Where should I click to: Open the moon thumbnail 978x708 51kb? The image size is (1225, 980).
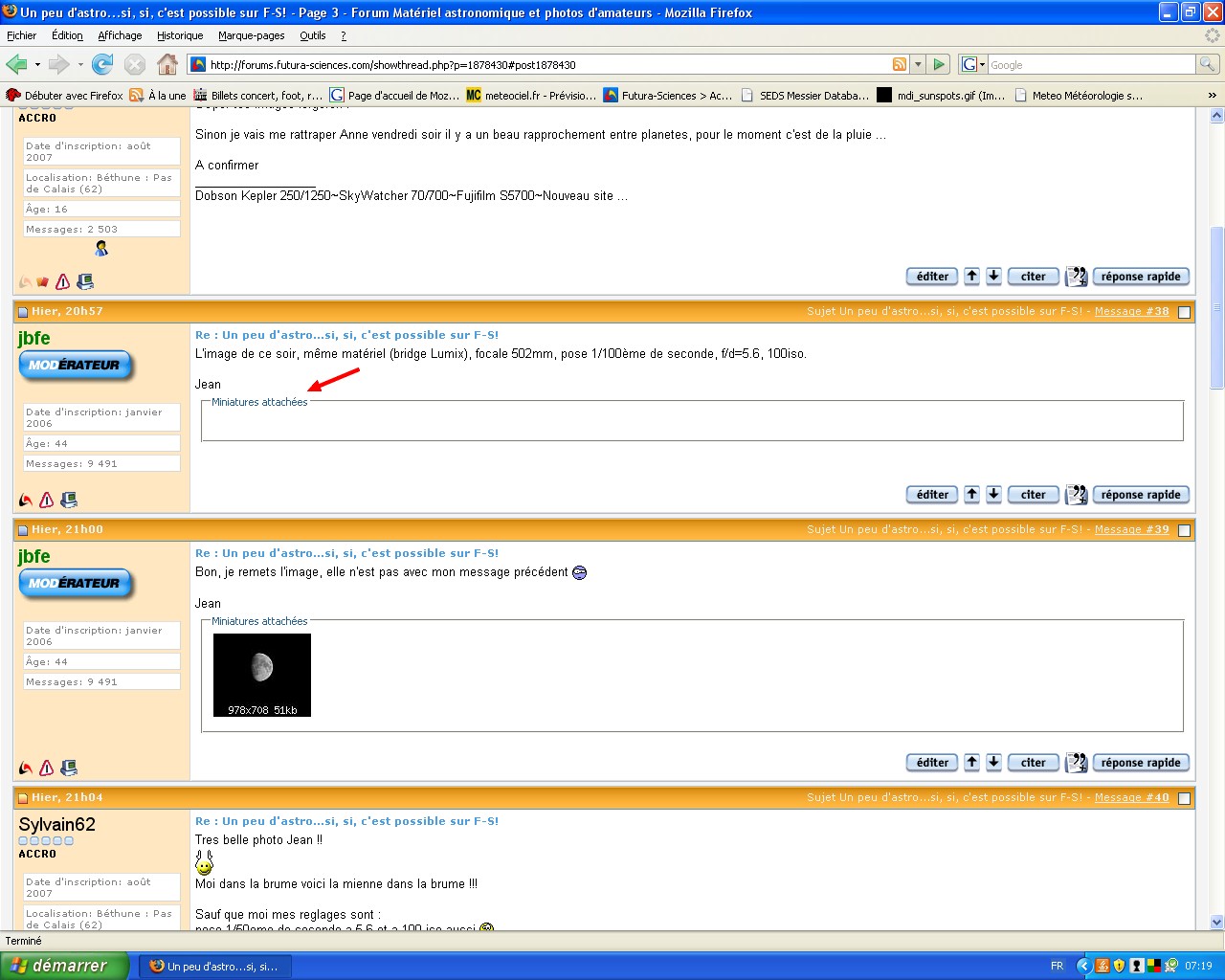tap(262, 675)
